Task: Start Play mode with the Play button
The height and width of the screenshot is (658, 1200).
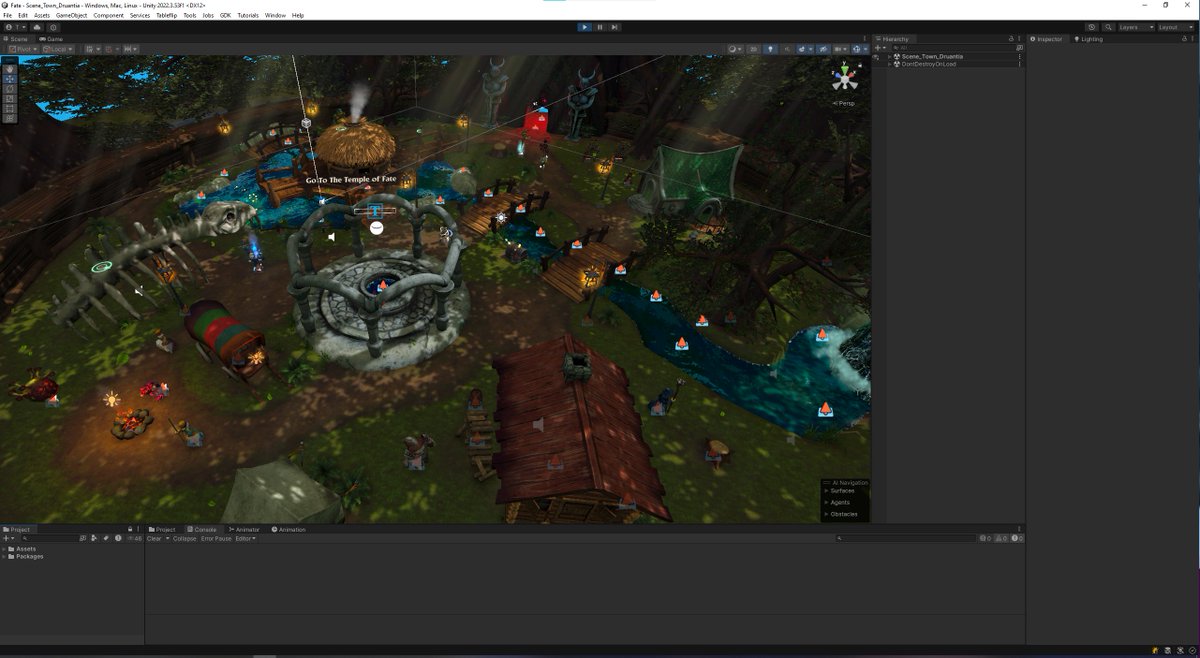Action: point(584,27)
